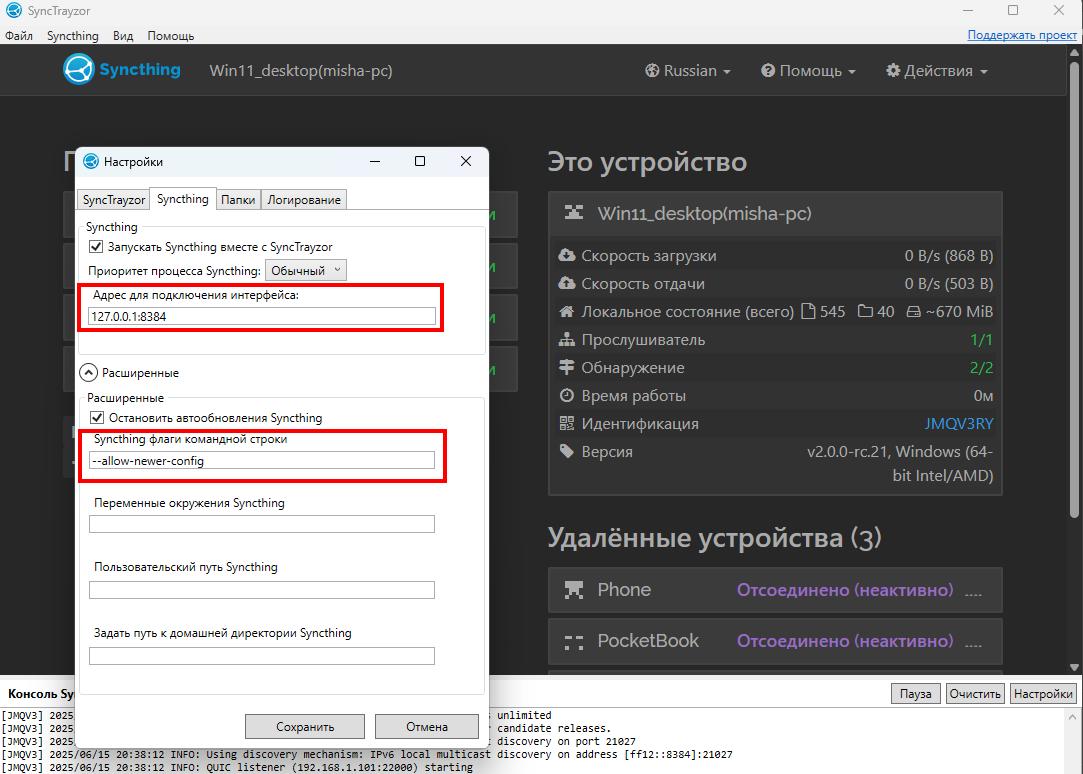Switch to the Папки tab
This screenshot has height=774, width=1083.
click(238, 200)
